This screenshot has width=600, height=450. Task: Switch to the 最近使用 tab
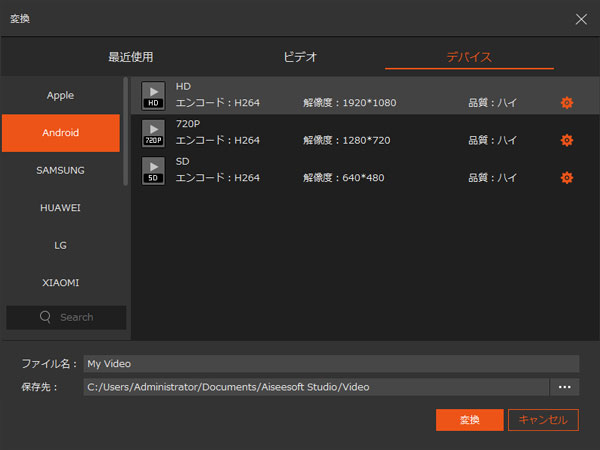131,57
